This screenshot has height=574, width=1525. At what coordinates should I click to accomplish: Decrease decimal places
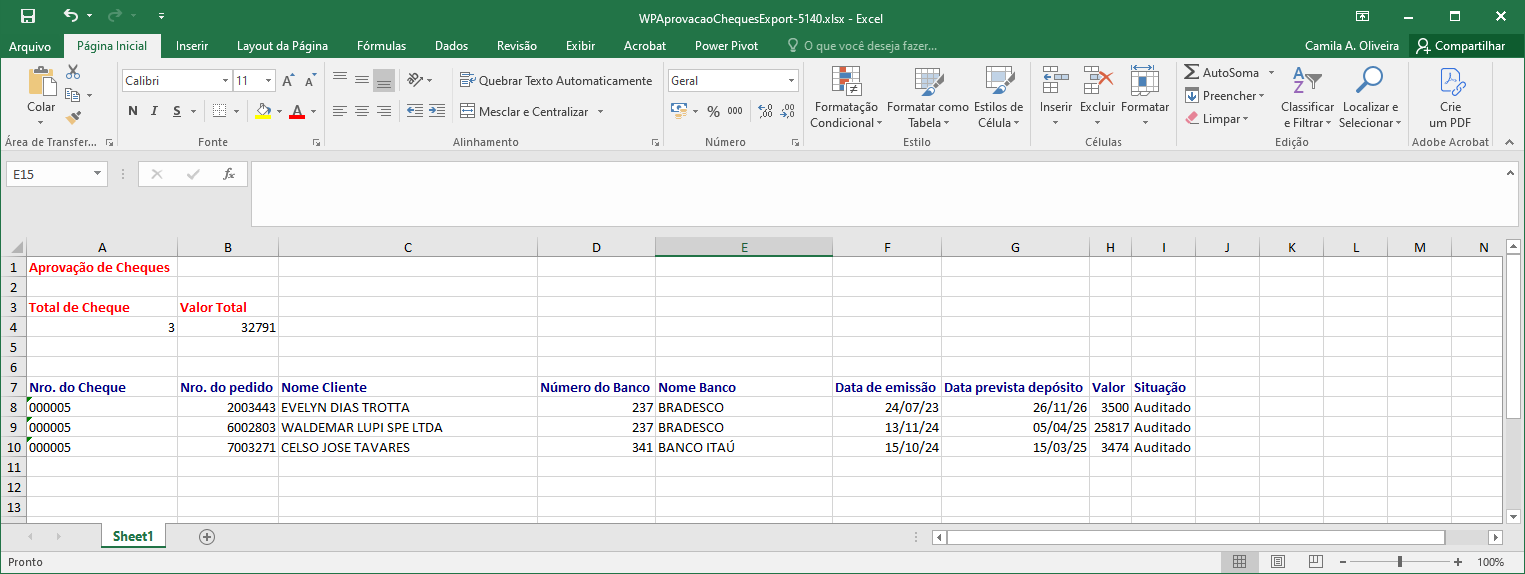(x=788, y=111)
